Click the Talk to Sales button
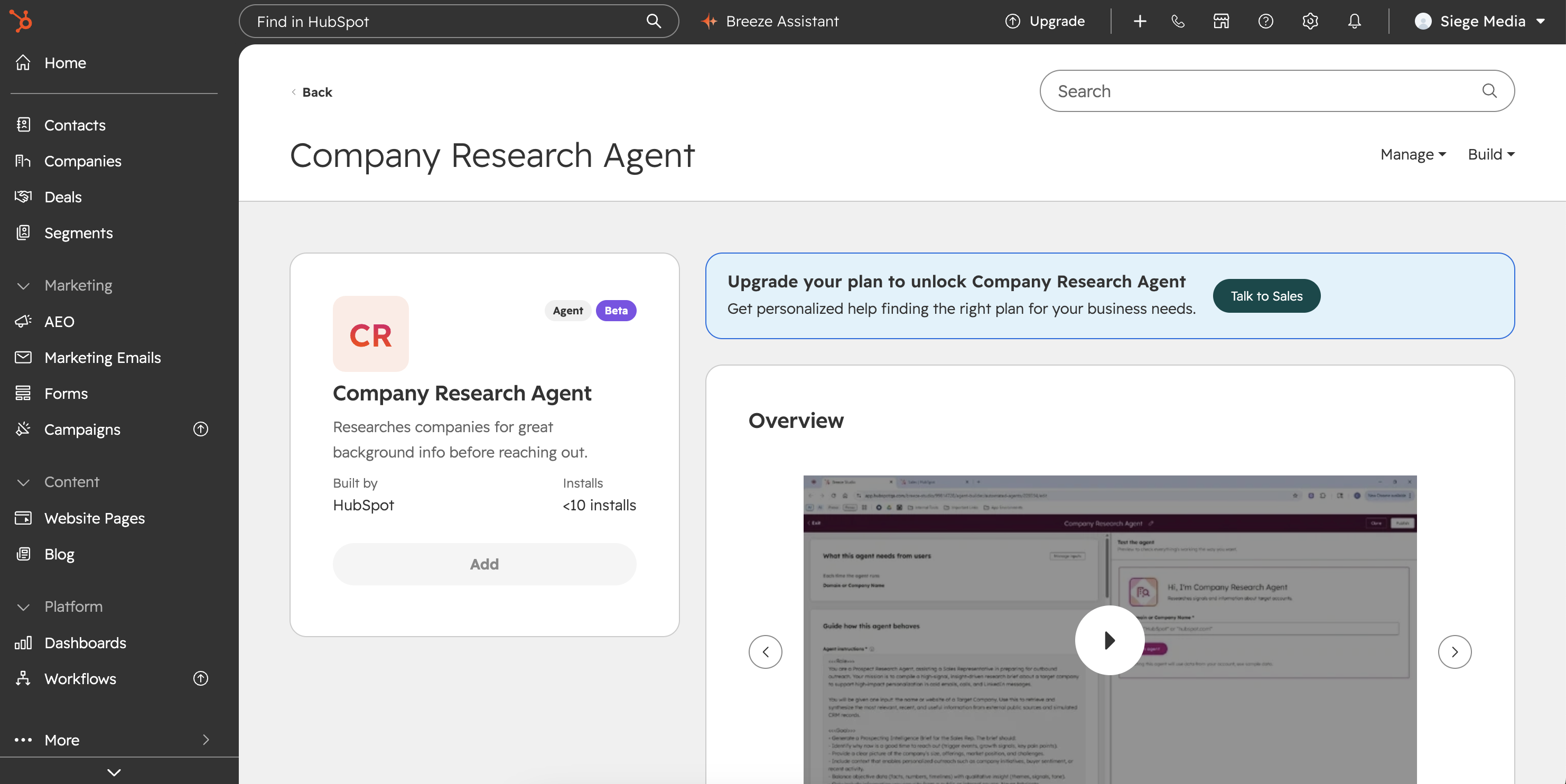 (x=1266, y=296)
